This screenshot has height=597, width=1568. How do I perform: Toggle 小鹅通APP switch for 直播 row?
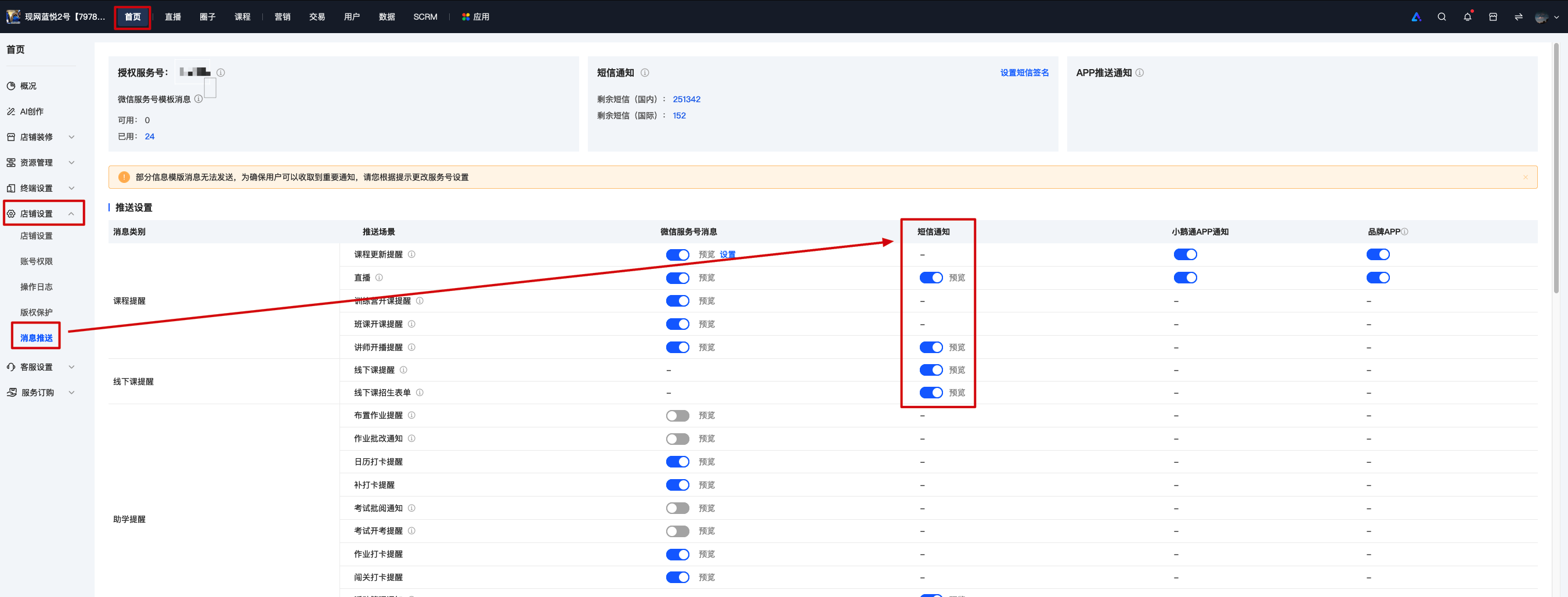point(1184,278)
